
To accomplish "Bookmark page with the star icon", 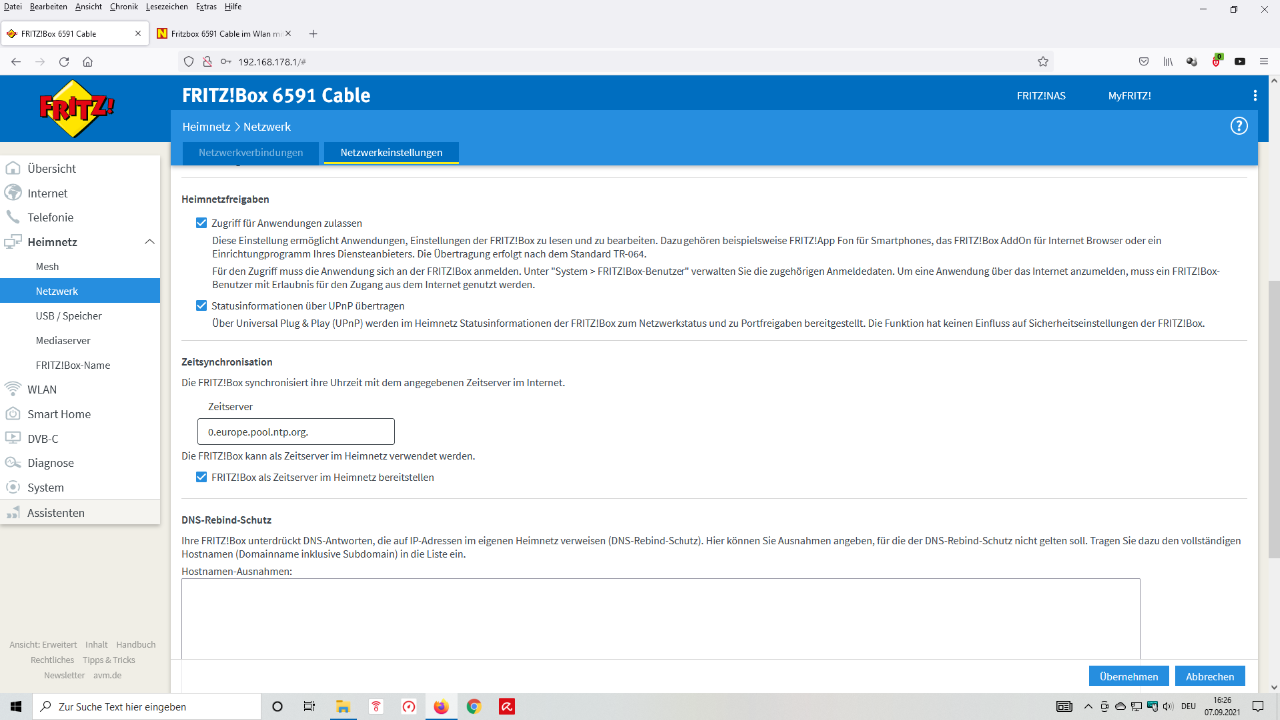I will click(x=1043, y=61).
